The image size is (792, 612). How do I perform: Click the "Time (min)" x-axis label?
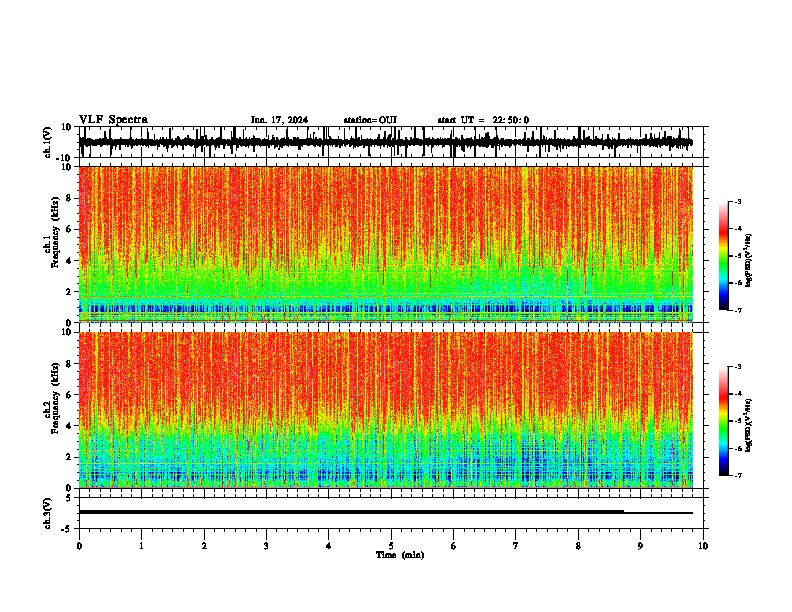400,555
